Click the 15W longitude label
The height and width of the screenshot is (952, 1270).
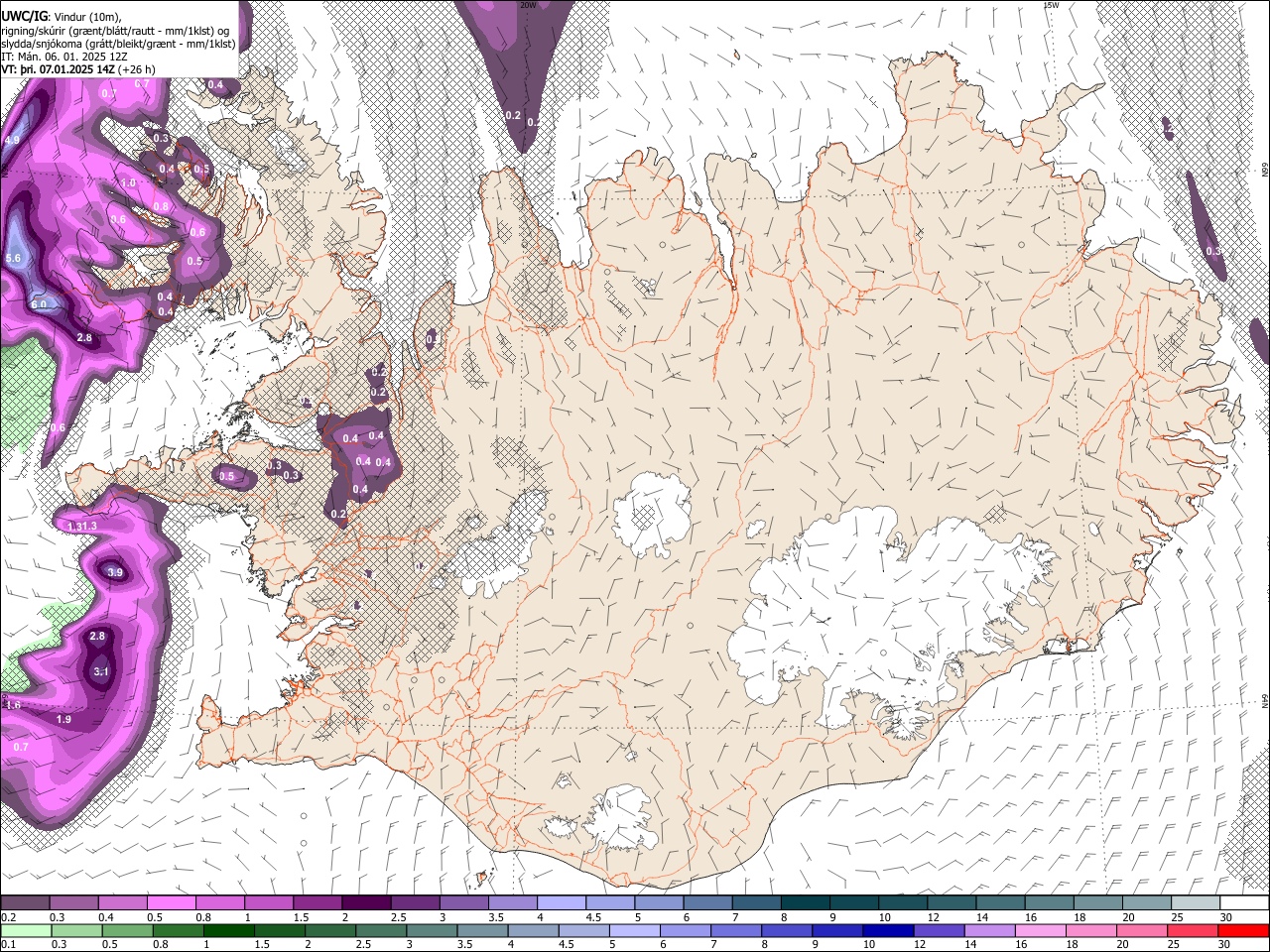coord(1051,5)
